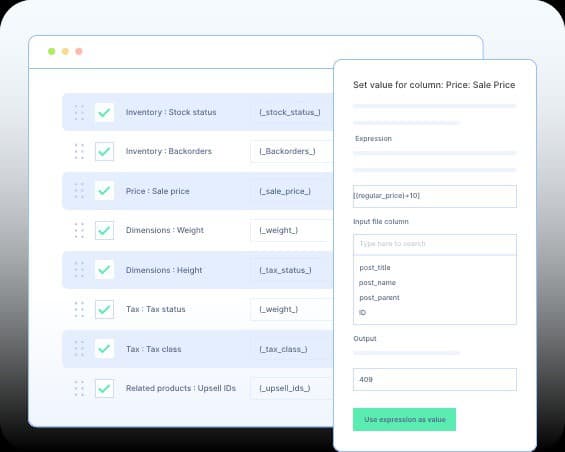Viewport: 565px width, 452px height.
Task: Uncheck the Price : Sale price checkbox
Action: pos(104,191)
